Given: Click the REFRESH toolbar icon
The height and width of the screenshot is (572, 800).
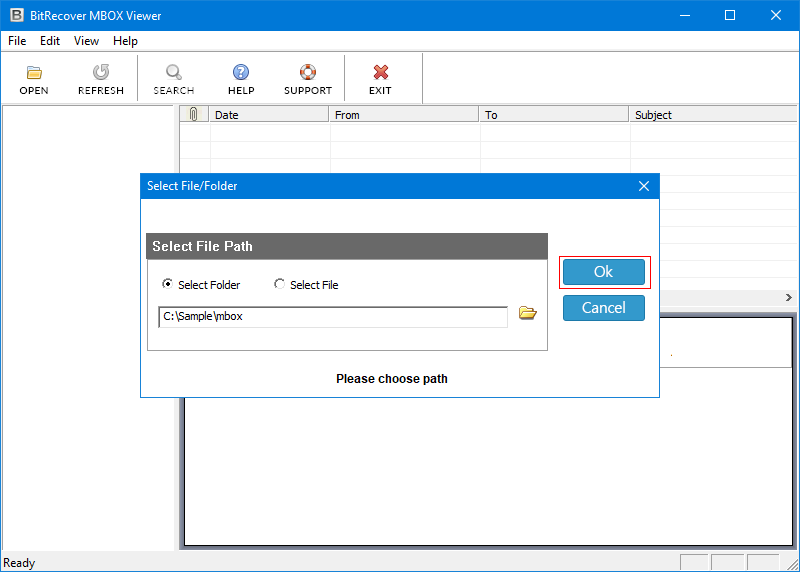Looking at the screenshot, I should click(101, 72).
